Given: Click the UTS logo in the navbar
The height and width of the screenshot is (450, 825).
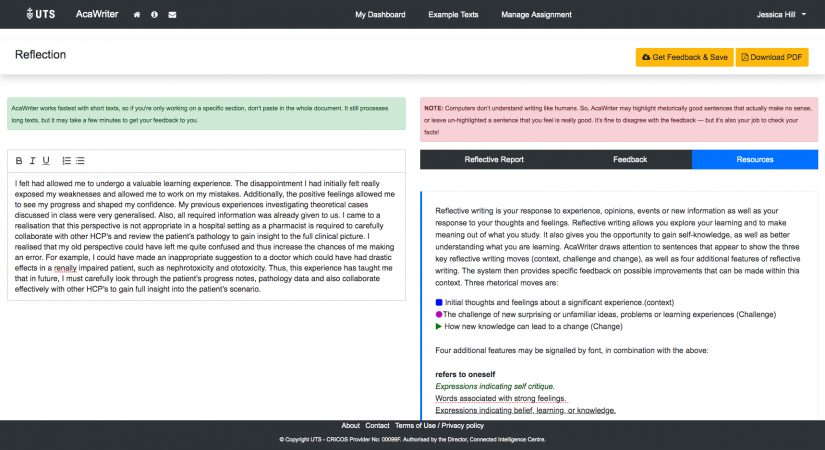Looking at the screenshot, I should [41, 14].
